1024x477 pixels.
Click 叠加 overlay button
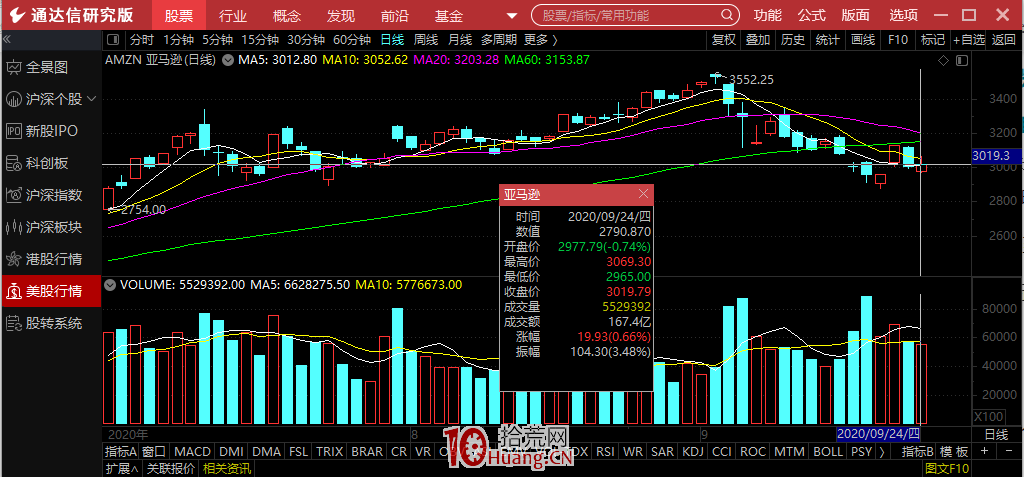(758, 40)
